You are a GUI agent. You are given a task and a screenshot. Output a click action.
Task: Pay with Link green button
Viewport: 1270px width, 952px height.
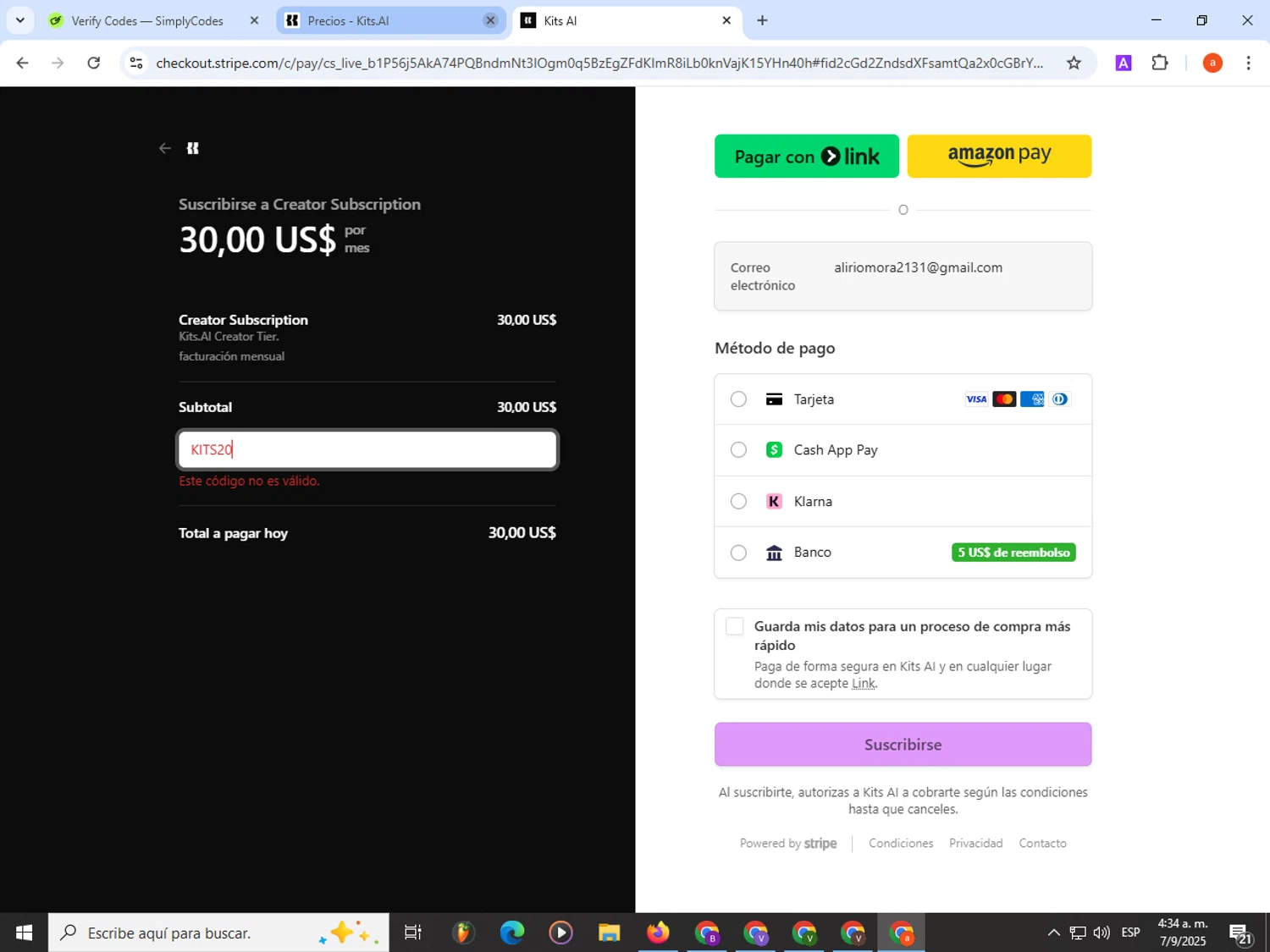click(x=807, y=157)
